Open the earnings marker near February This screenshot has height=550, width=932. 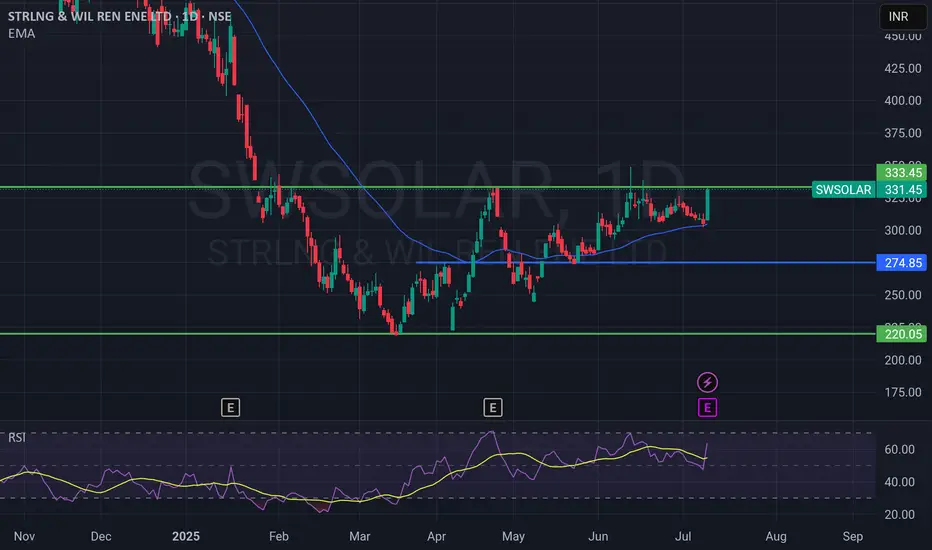pyautogui.click(x=231, y=408)
